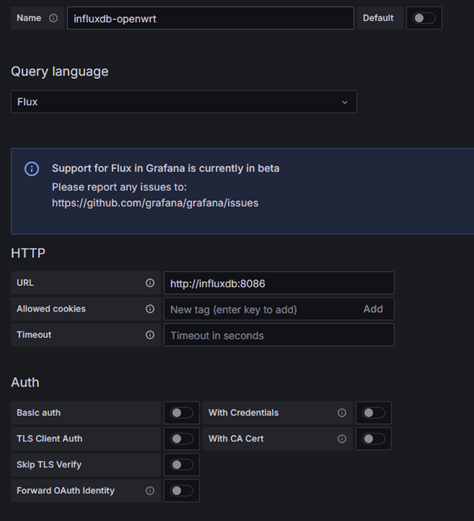This screenshot has height=521, width=474.
Task: Click the 'Default' label
Action: pyautogui.click(x=378, y=18)
